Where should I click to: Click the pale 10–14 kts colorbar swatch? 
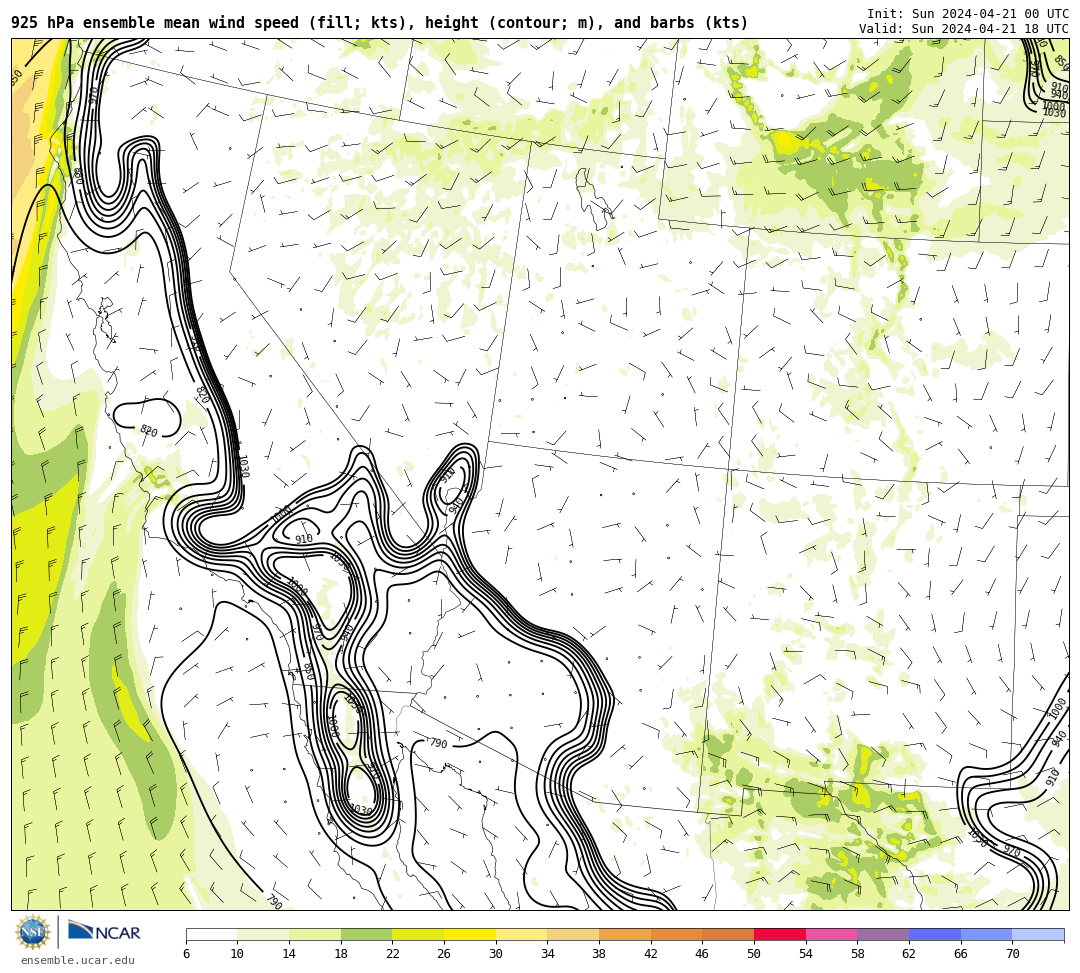pyautogui.click(x=263, y=934)
